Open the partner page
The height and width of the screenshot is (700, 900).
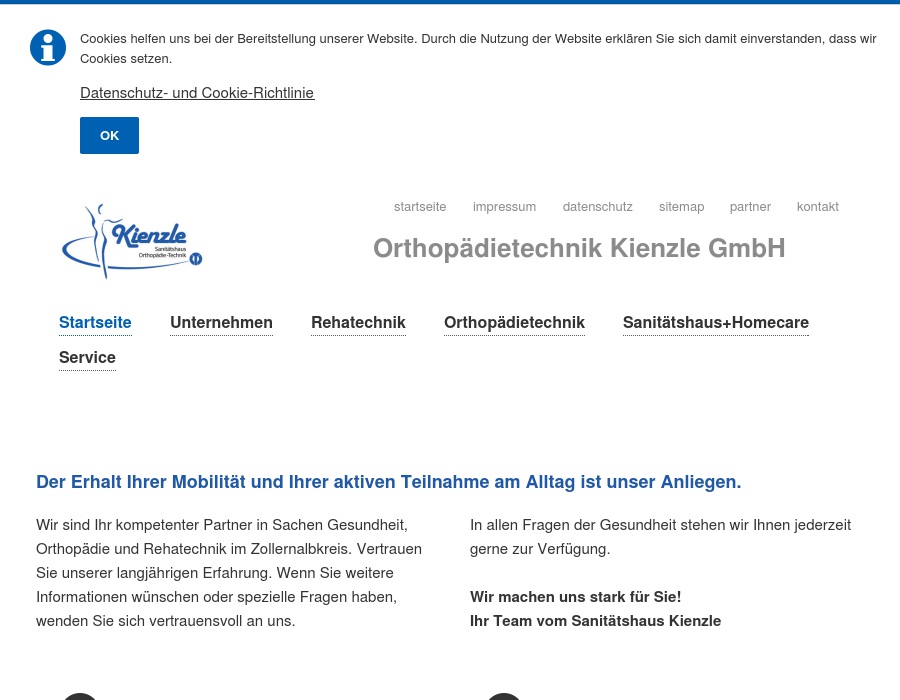[x=750, y=206]
